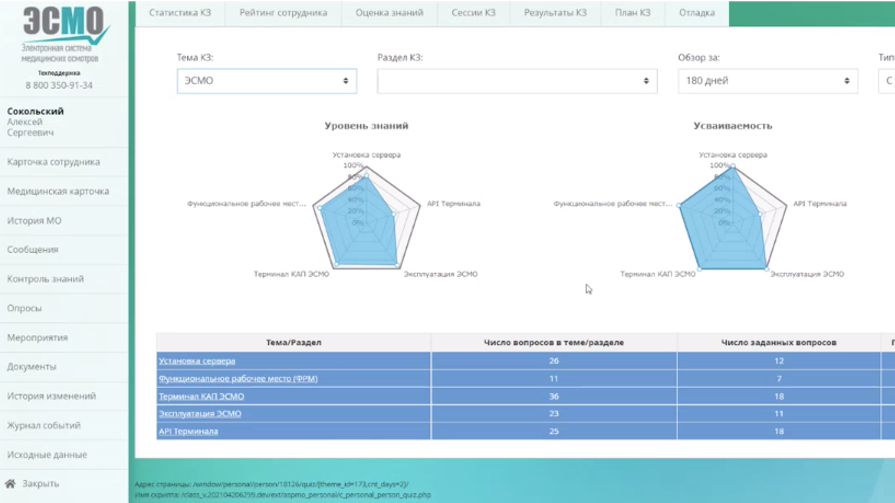This screenshot has width=895, height=503.
Task: Open the Рейтинг сотрудника tab
Action: 283,13
